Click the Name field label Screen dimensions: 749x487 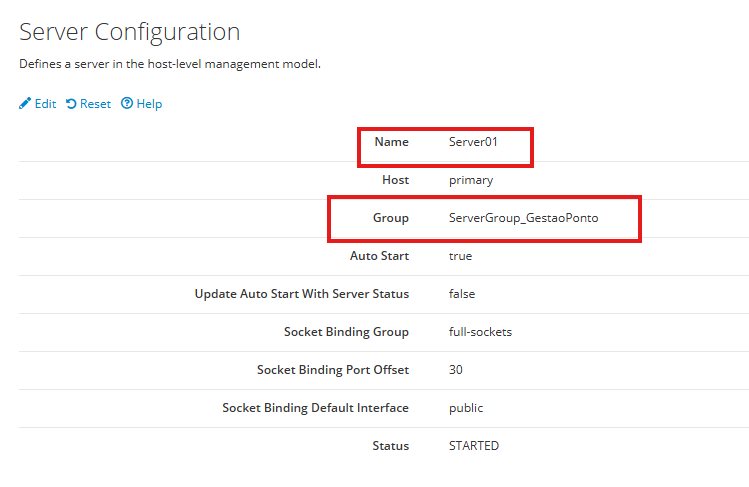click(x=391, y=142)
